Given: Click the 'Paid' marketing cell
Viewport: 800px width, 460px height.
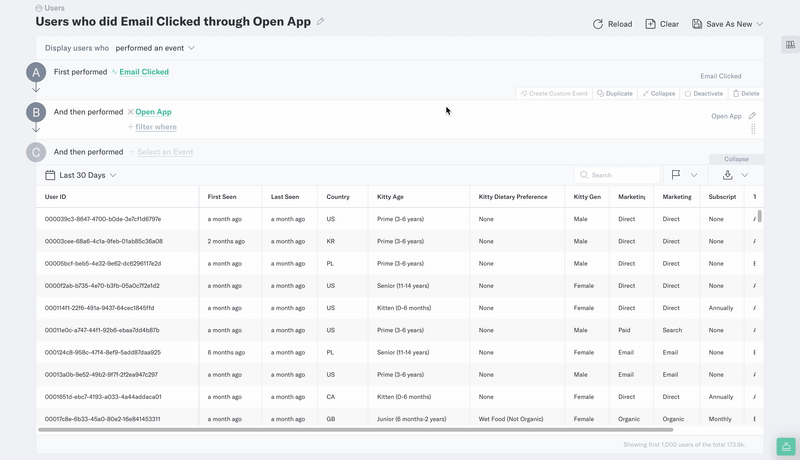Looking at the screenshot, I should click(x=624, y=330).
